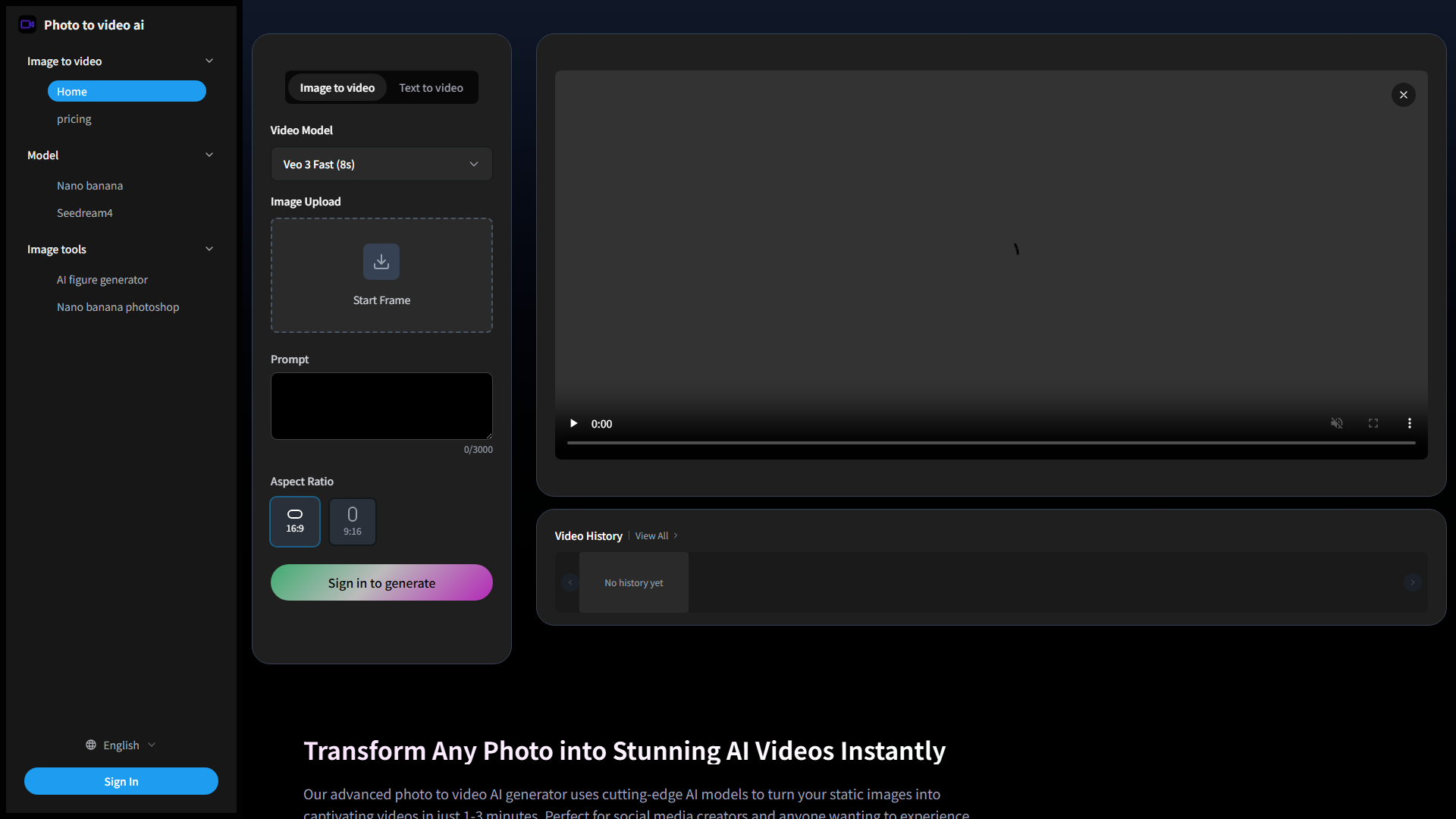Switch to the Text to video tab
The height and width of the screenshot is (819, 1456).
pyautogui.click(x=431, y=87)
